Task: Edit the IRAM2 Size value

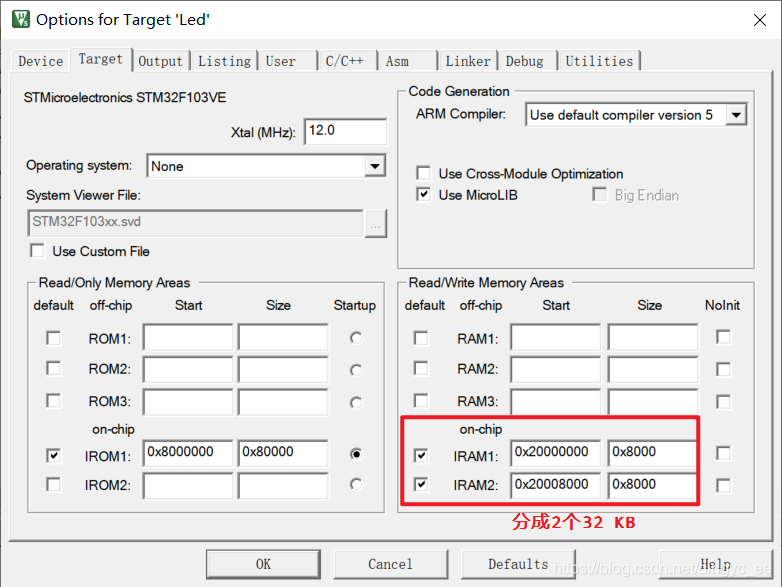Action: [x=652, y=486]
